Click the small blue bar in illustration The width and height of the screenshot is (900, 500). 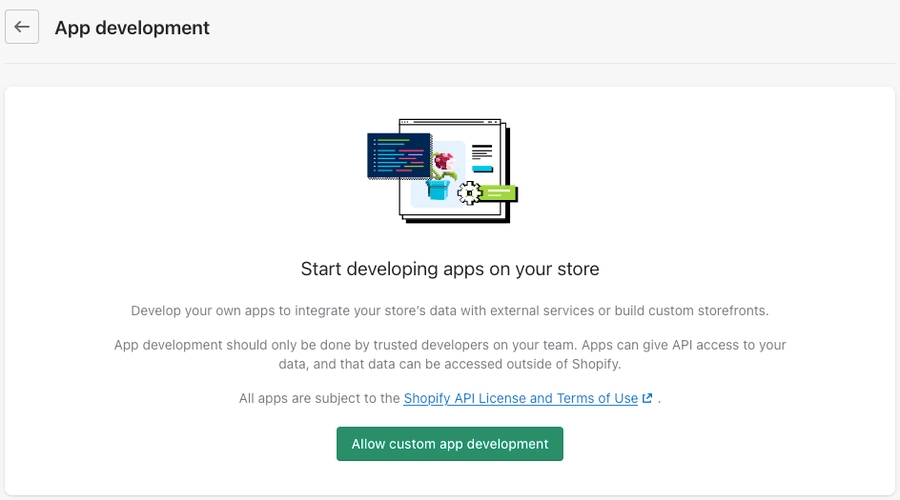coord(483,169)
